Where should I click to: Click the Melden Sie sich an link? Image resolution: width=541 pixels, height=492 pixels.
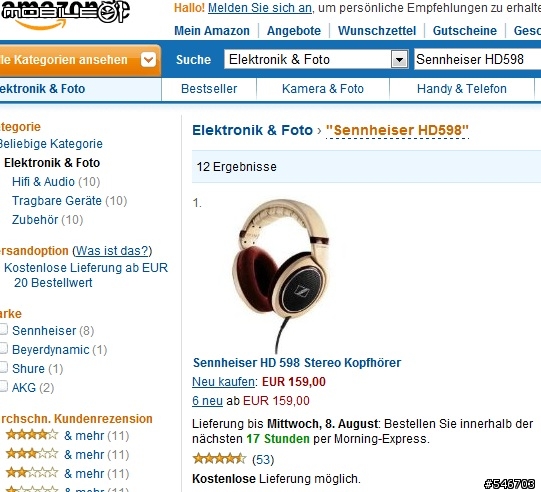coord(260,8)
